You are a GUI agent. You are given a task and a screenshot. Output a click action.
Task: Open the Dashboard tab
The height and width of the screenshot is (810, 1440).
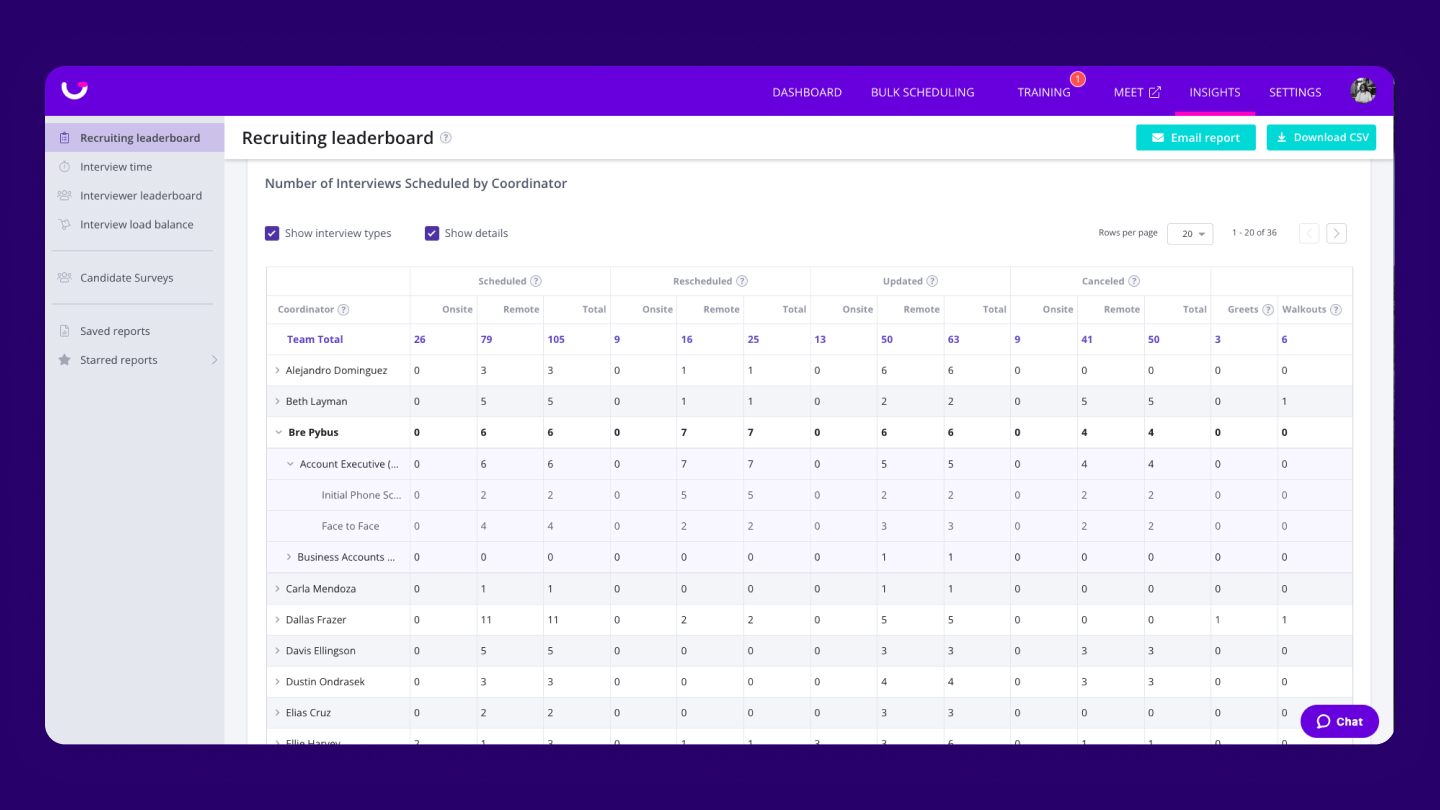click(x=807, y=92)
